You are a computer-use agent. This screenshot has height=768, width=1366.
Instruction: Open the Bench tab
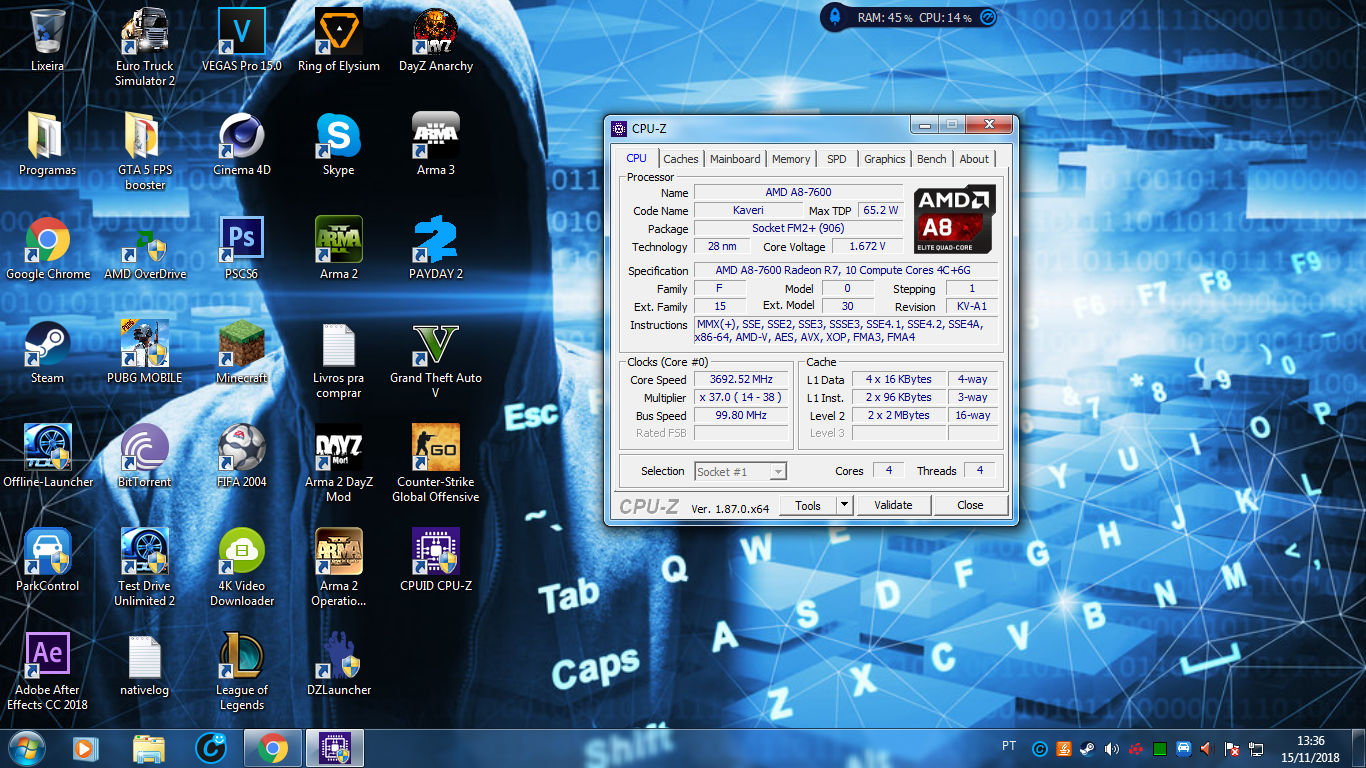(932, 159)
